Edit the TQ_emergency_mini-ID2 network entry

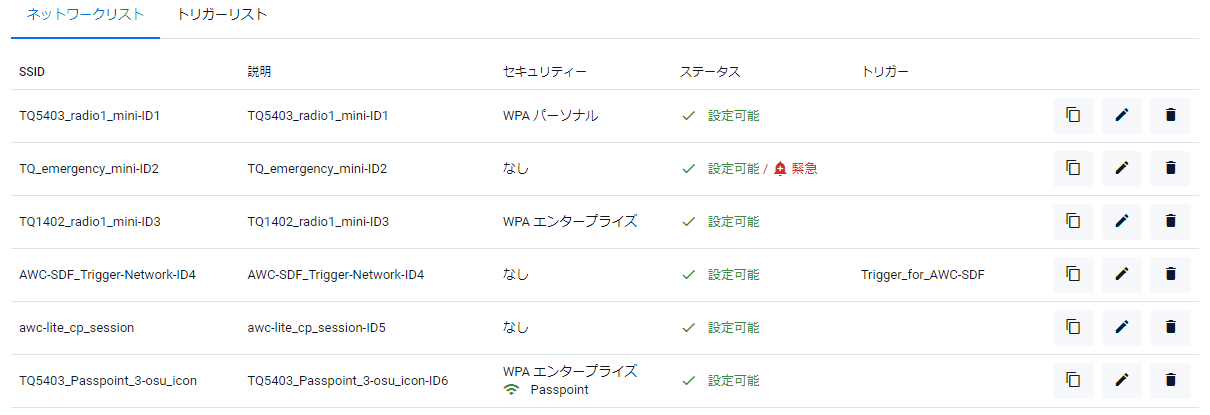(x=1122, y=168)
